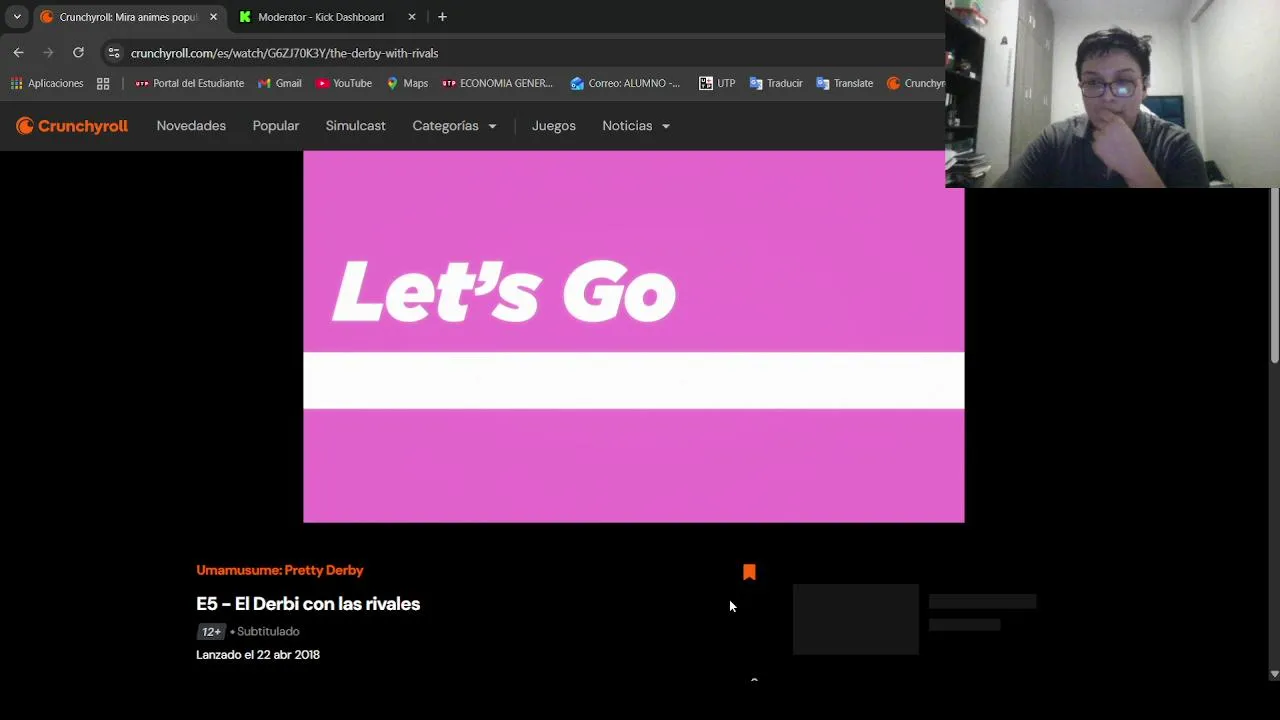The height and width of the screenshot is (720, 1280).
Task: Go back to the previous page
Action: point(18,53)
